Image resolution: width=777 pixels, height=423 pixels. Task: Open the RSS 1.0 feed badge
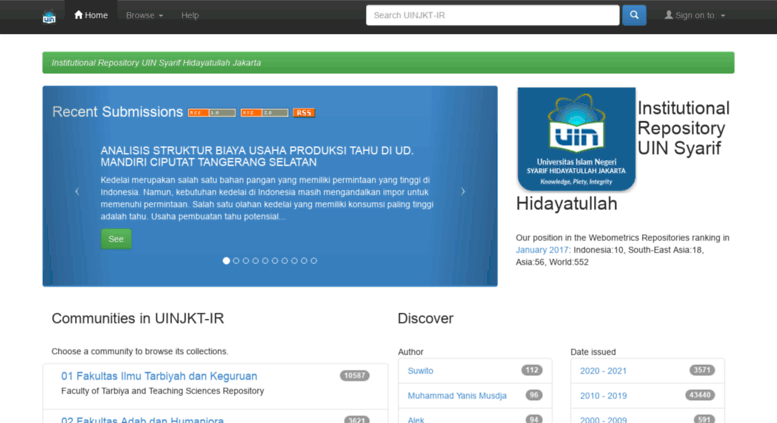tap(212, 113)
